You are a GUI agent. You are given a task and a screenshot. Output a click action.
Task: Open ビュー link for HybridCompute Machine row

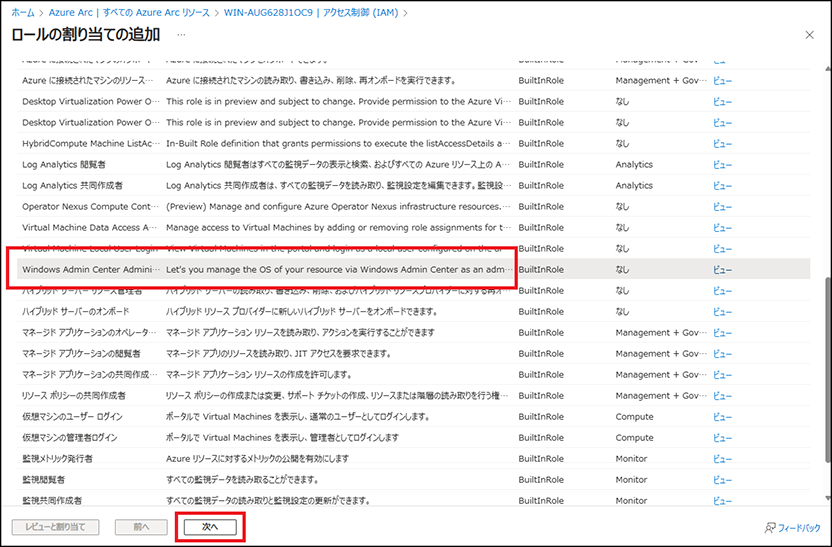click(722, 143)
